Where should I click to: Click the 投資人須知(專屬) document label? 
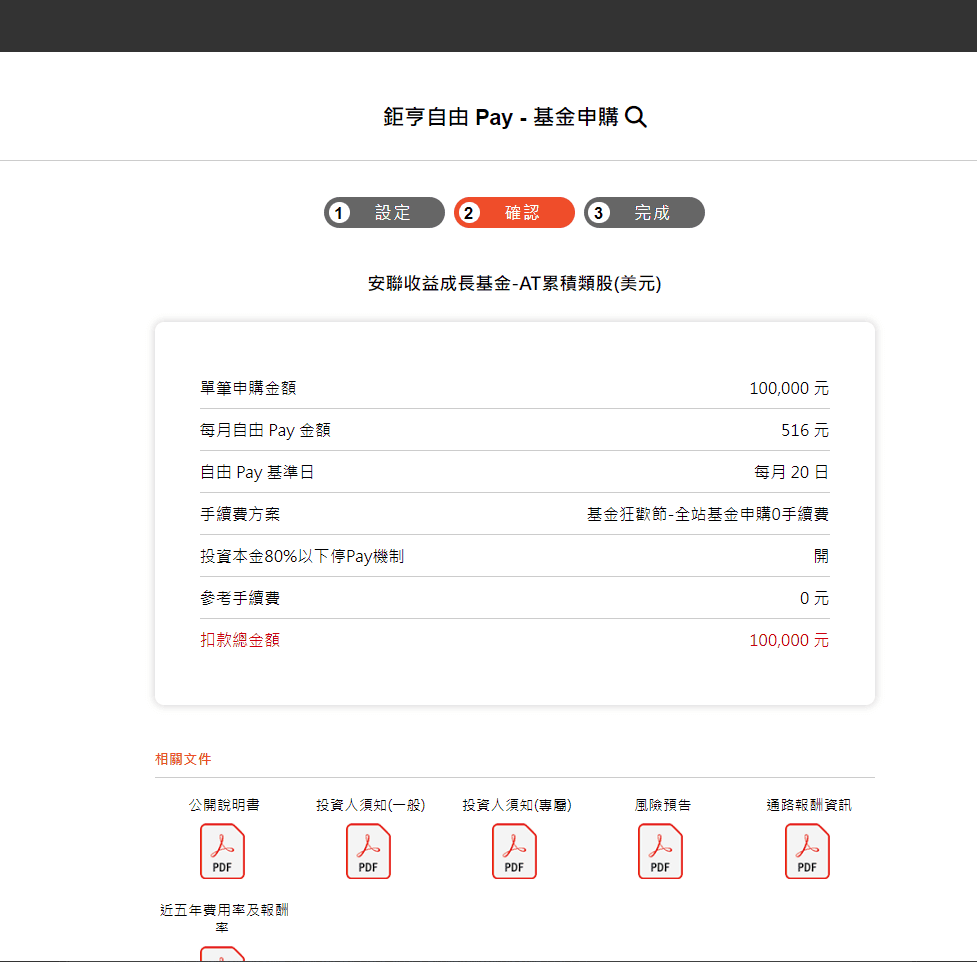[x=517, y=805]
